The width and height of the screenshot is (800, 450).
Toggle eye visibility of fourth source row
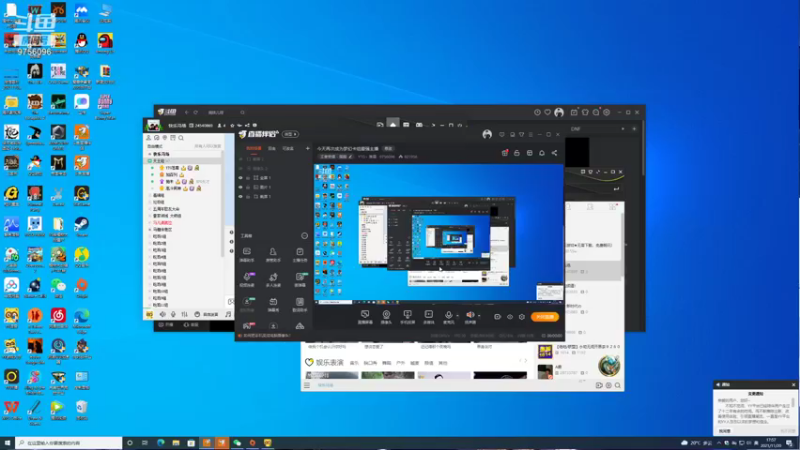241,187
